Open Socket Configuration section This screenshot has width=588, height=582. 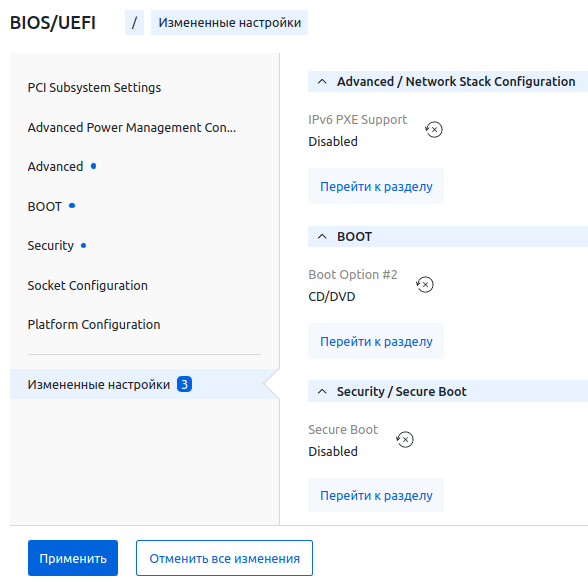(x=87, y=285)
